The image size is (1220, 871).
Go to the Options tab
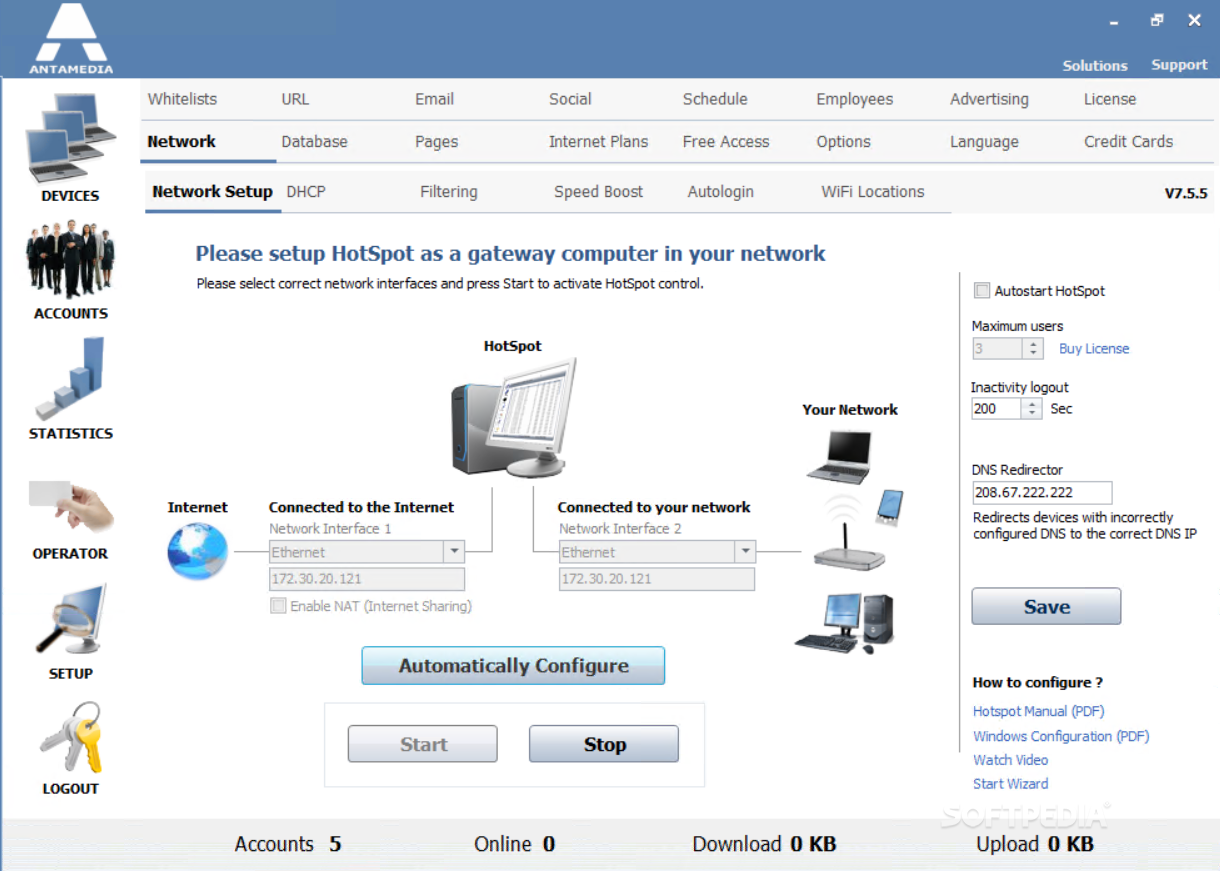coord(843,141)
